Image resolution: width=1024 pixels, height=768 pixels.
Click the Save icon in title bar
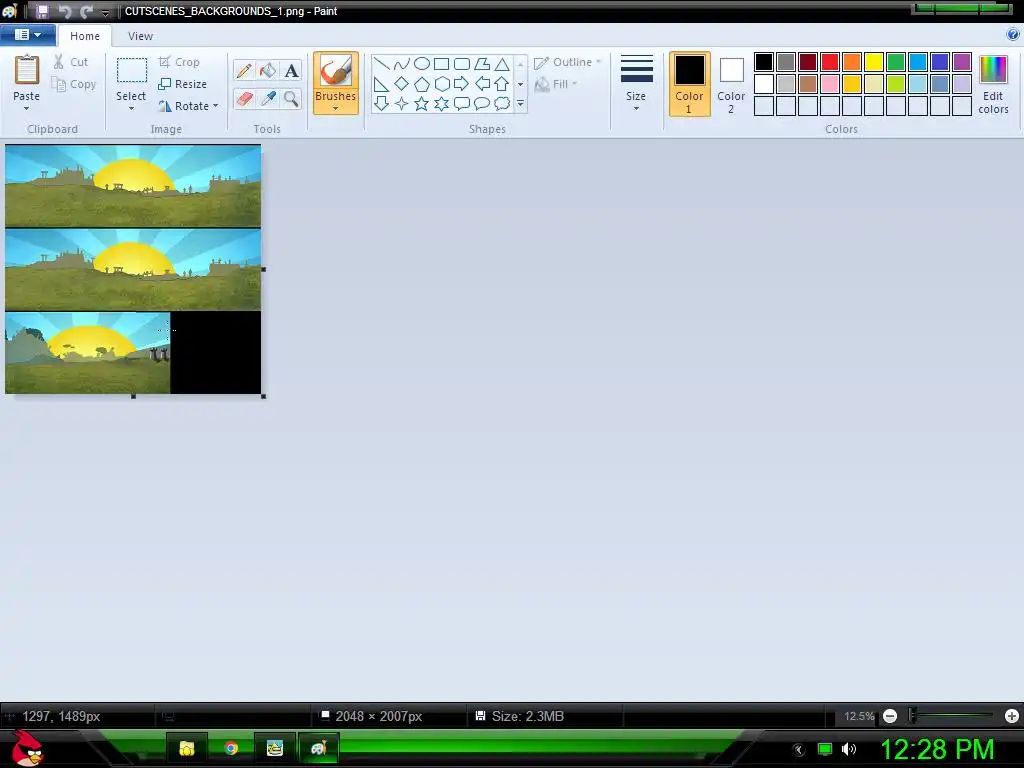click(x=42, y=11)
